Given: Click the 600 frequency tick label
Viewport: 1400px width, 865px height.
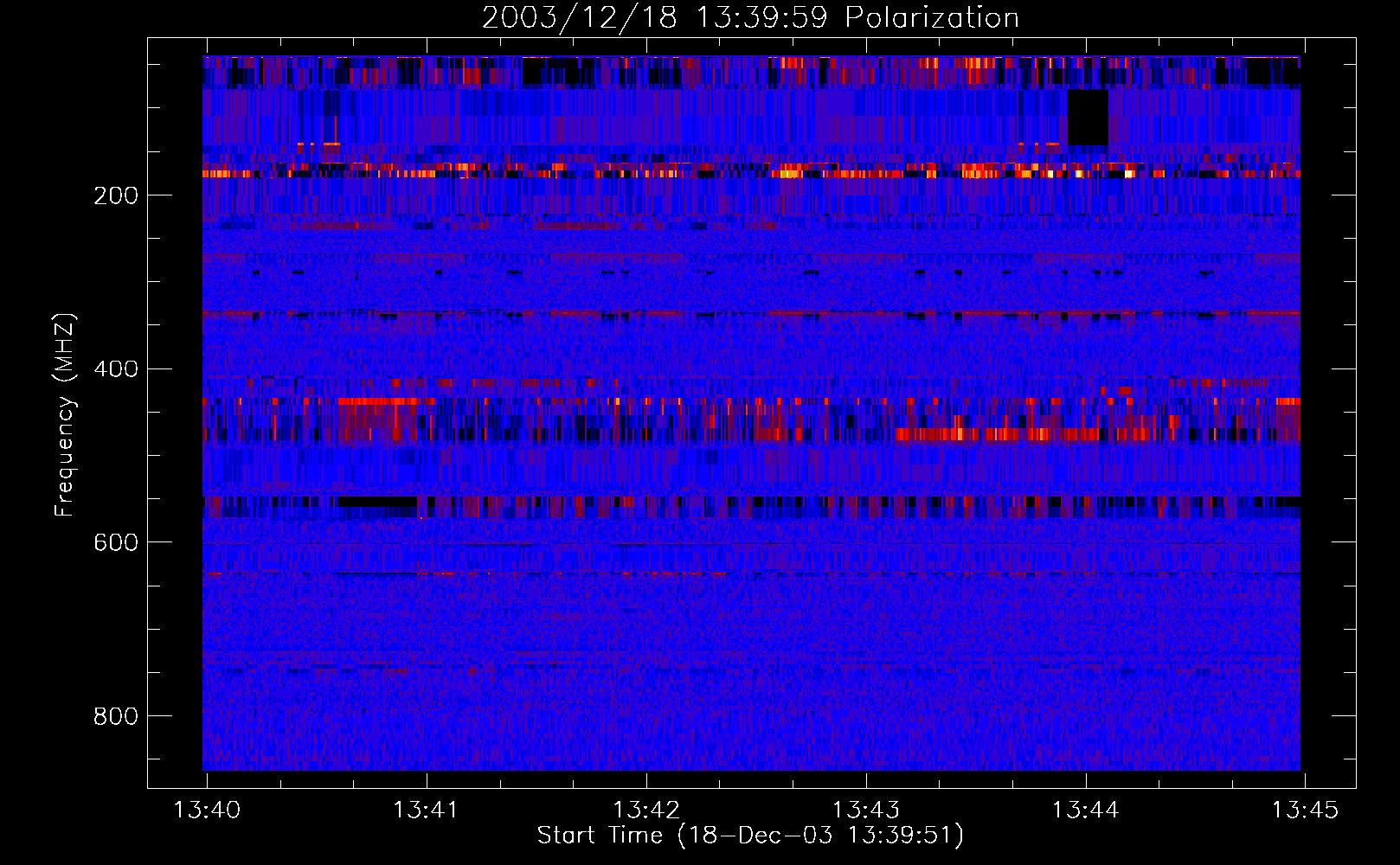Looking at the screenshot, I should [116, 542].
